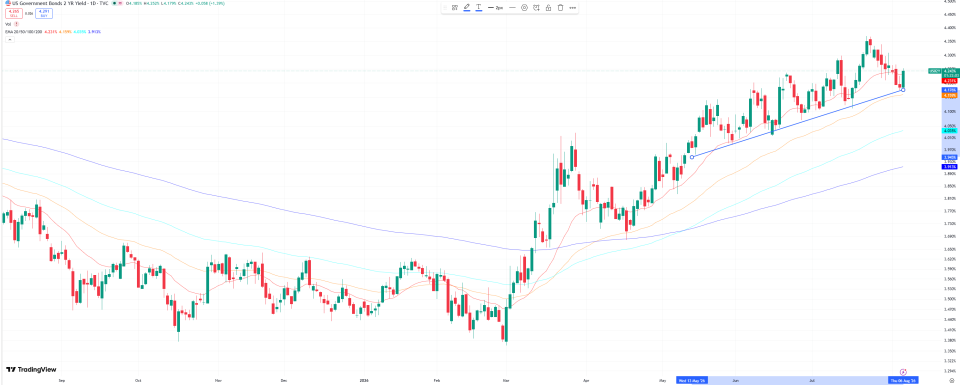Click the cyan EMA 100 price label
The width and height of the screenshot is (960, 385).
[x=950, y=131]
